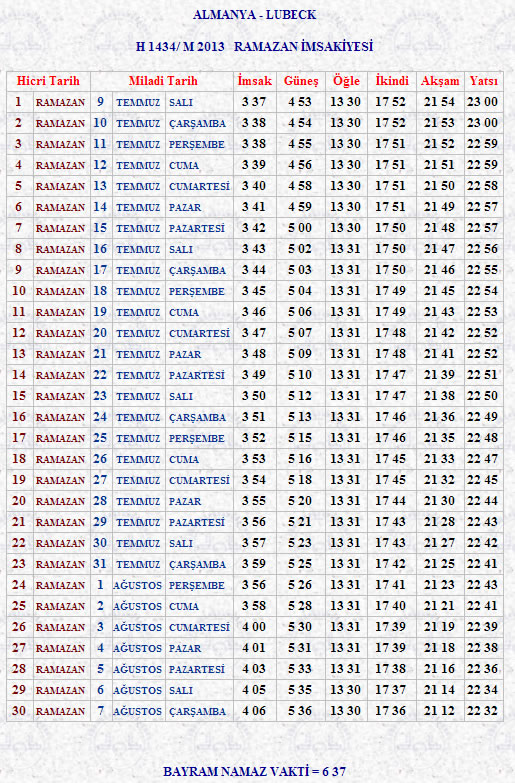The image size is (515, 783).
Task: Select the 13 TEMMUZ CUMARTESİ date cell
Action: tap(162, 186)
